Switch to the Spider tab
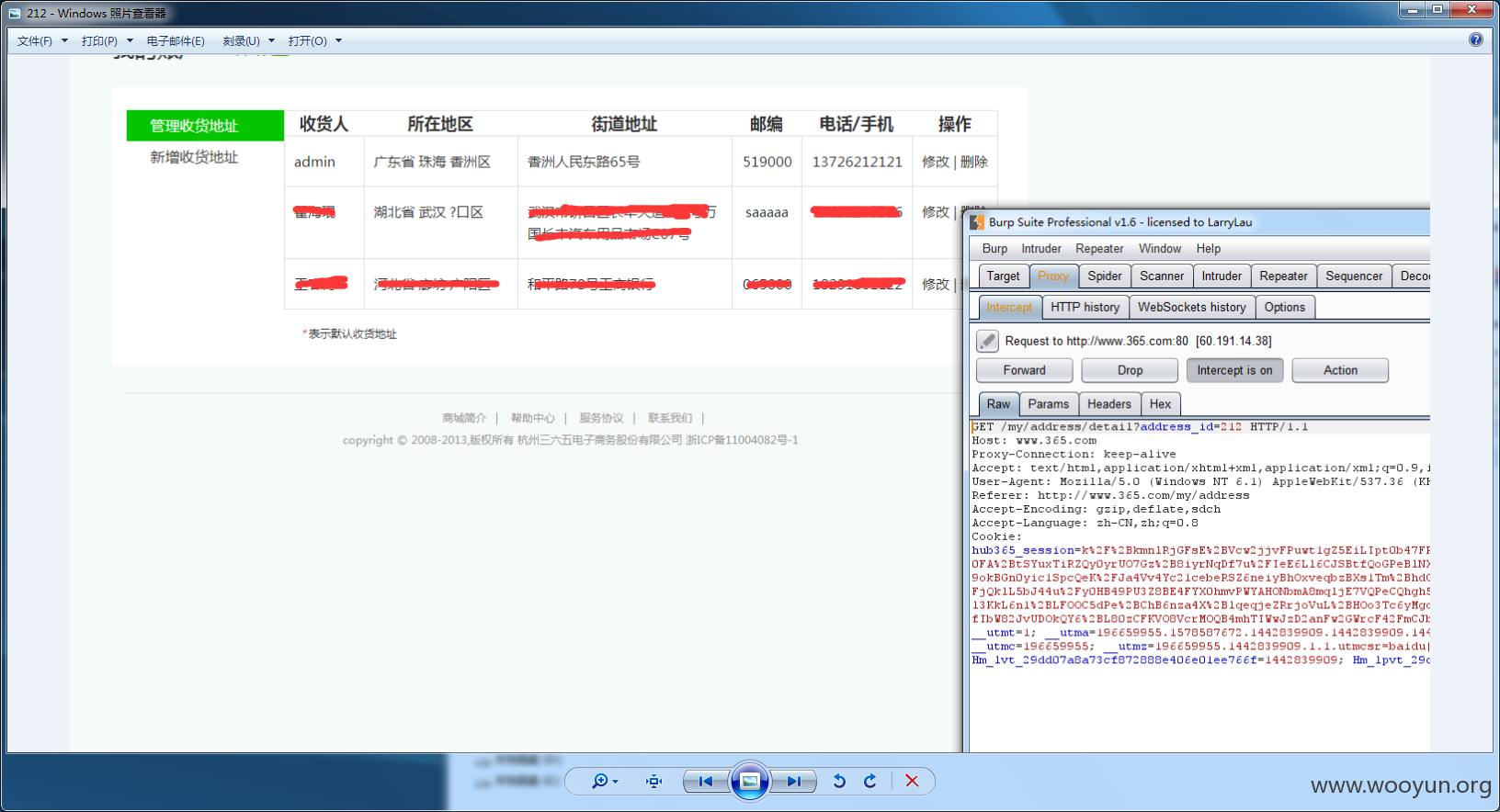The width and height of the screenshot is (1500, 812). click(x=1105, y=276)
